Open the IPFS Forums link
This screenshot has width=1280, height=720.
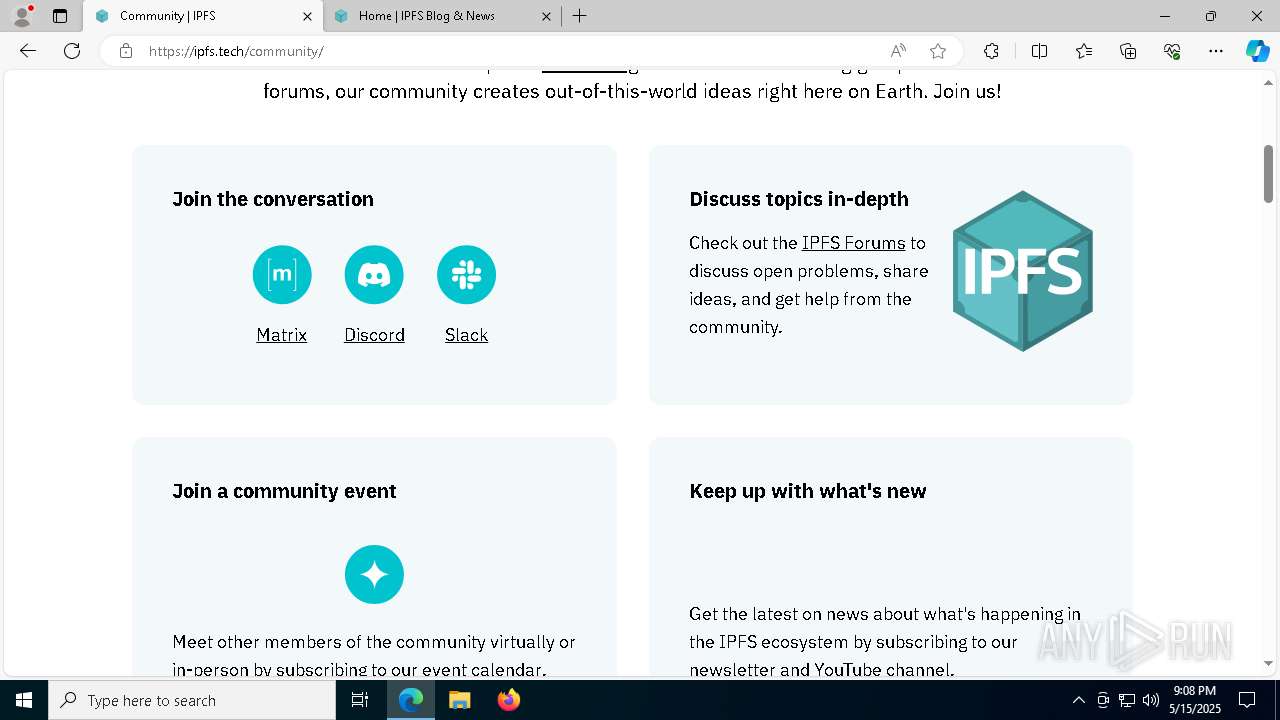pyautogui.click(x=853, y=243)
